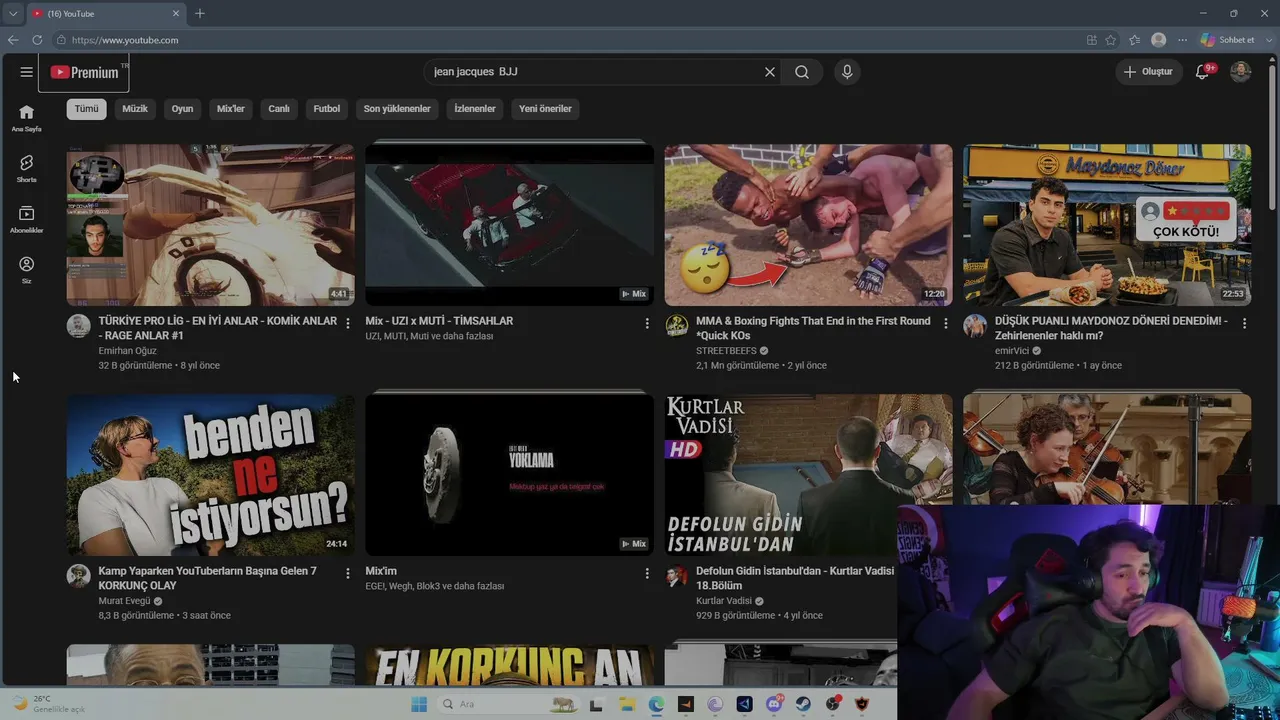Play the Maydonoz Döner video thumbnail
This screenshot has width=1280, height=720.
point(1107,225)
